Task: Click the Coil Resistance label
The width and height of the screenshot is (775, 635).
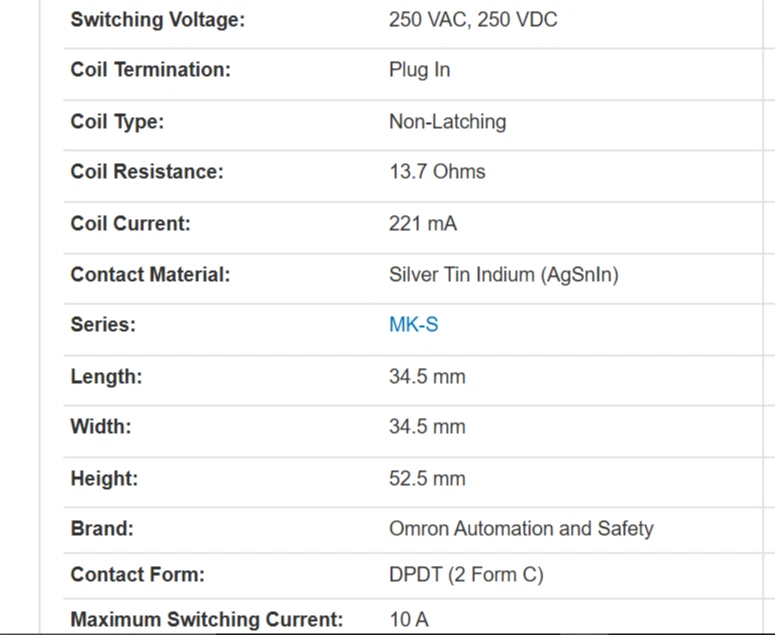Action: [x=147, y=172]
